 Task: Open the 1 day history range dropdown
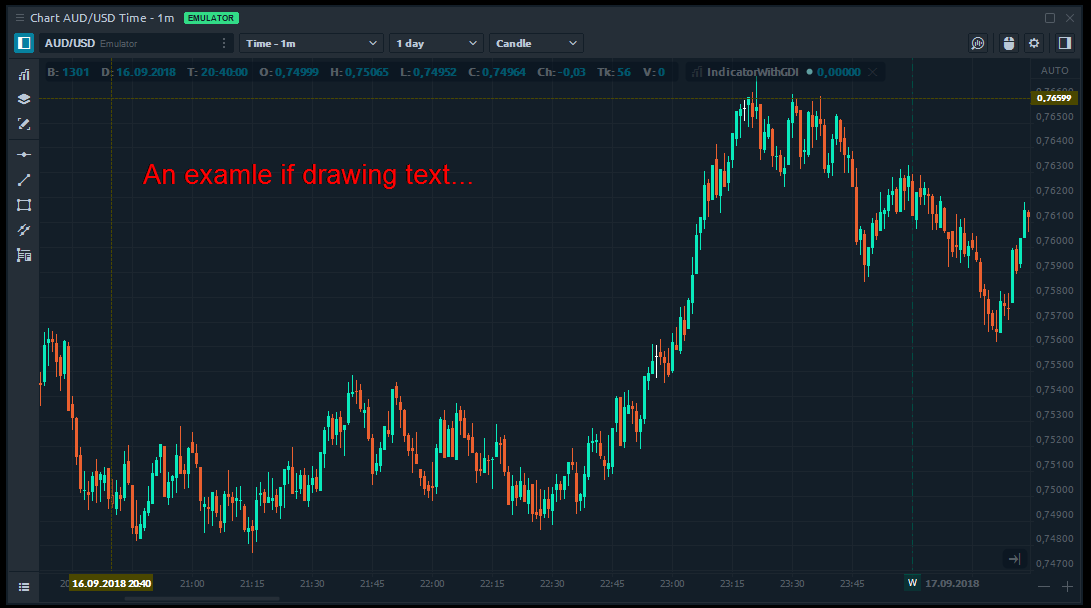tap(436, 43)
